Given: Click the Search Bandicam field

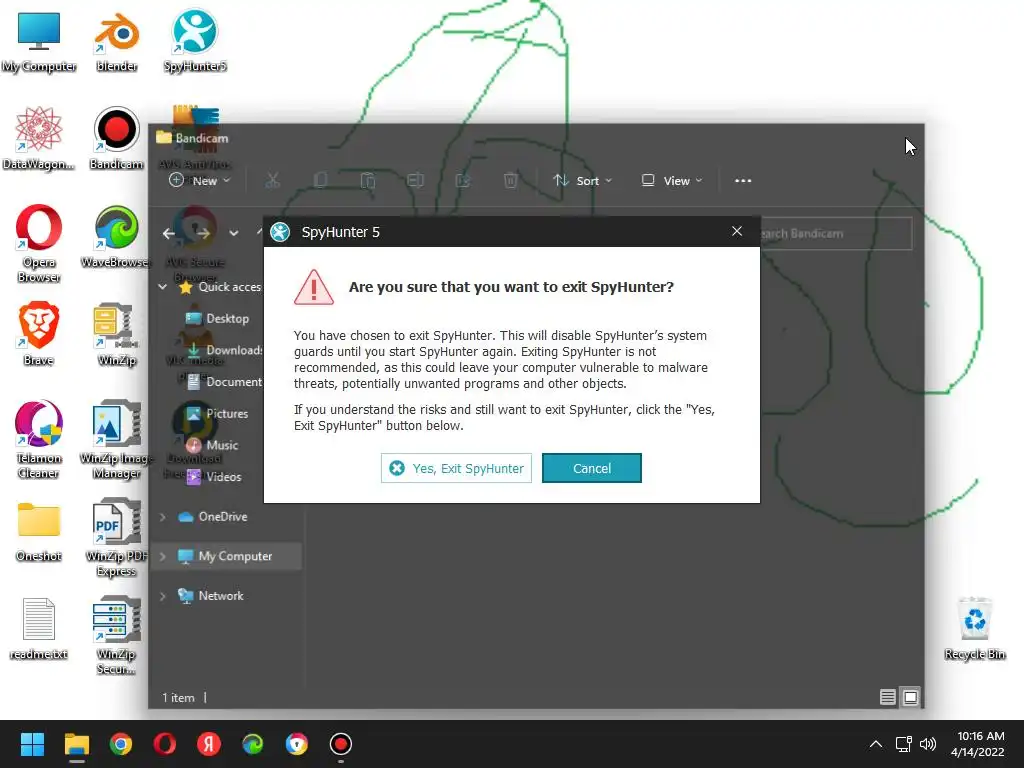Looking at the screenshot, I should (836, 233).
